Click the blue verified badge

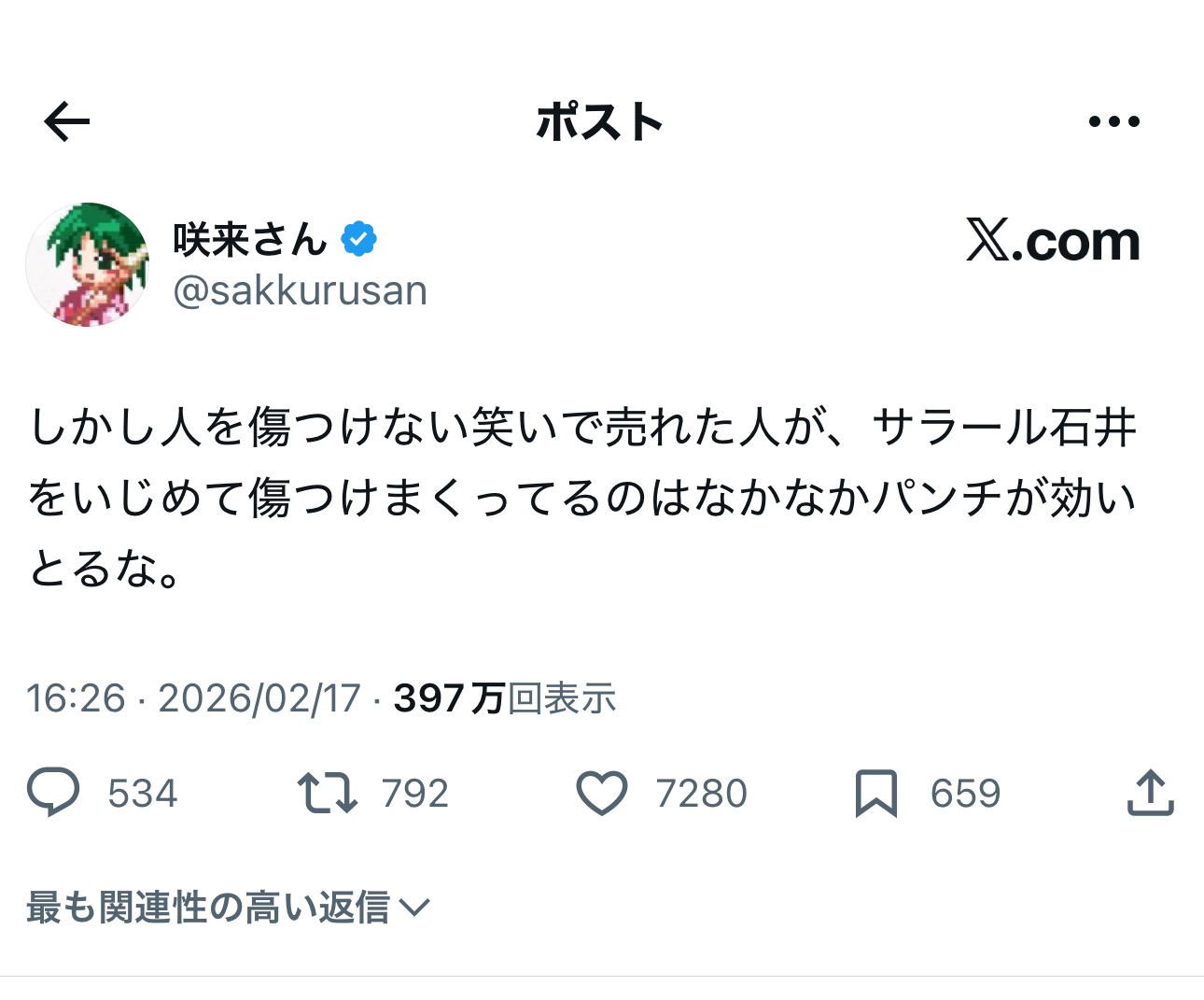pos(358,240)
